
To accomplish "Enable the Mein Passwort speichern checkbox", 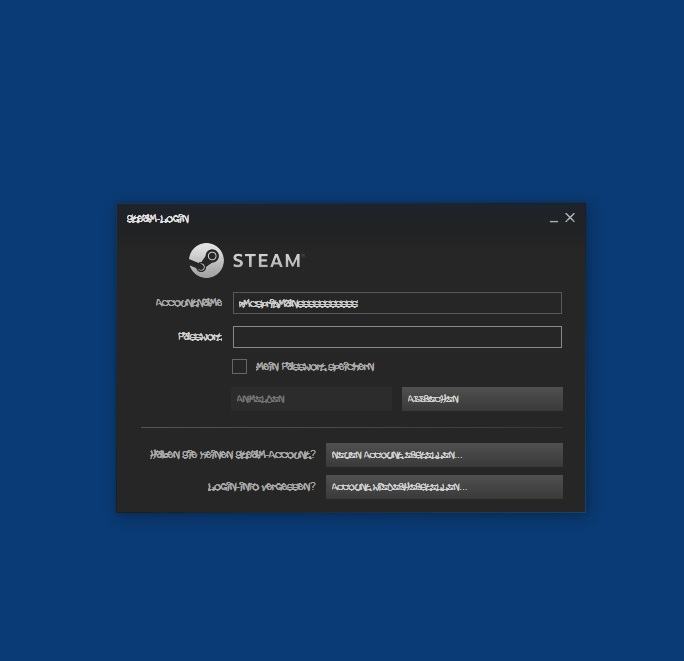I will [239, 366].
